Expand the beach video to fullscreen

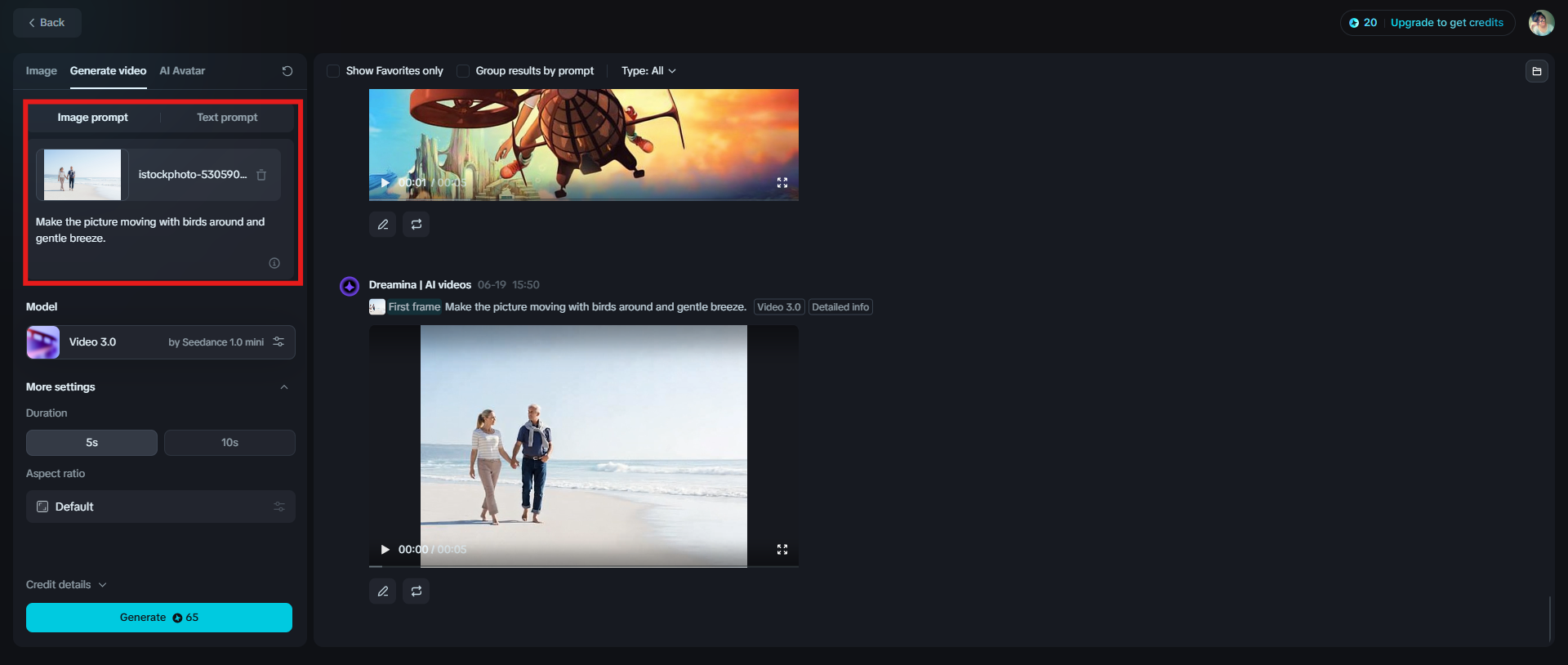coord(782,550)
